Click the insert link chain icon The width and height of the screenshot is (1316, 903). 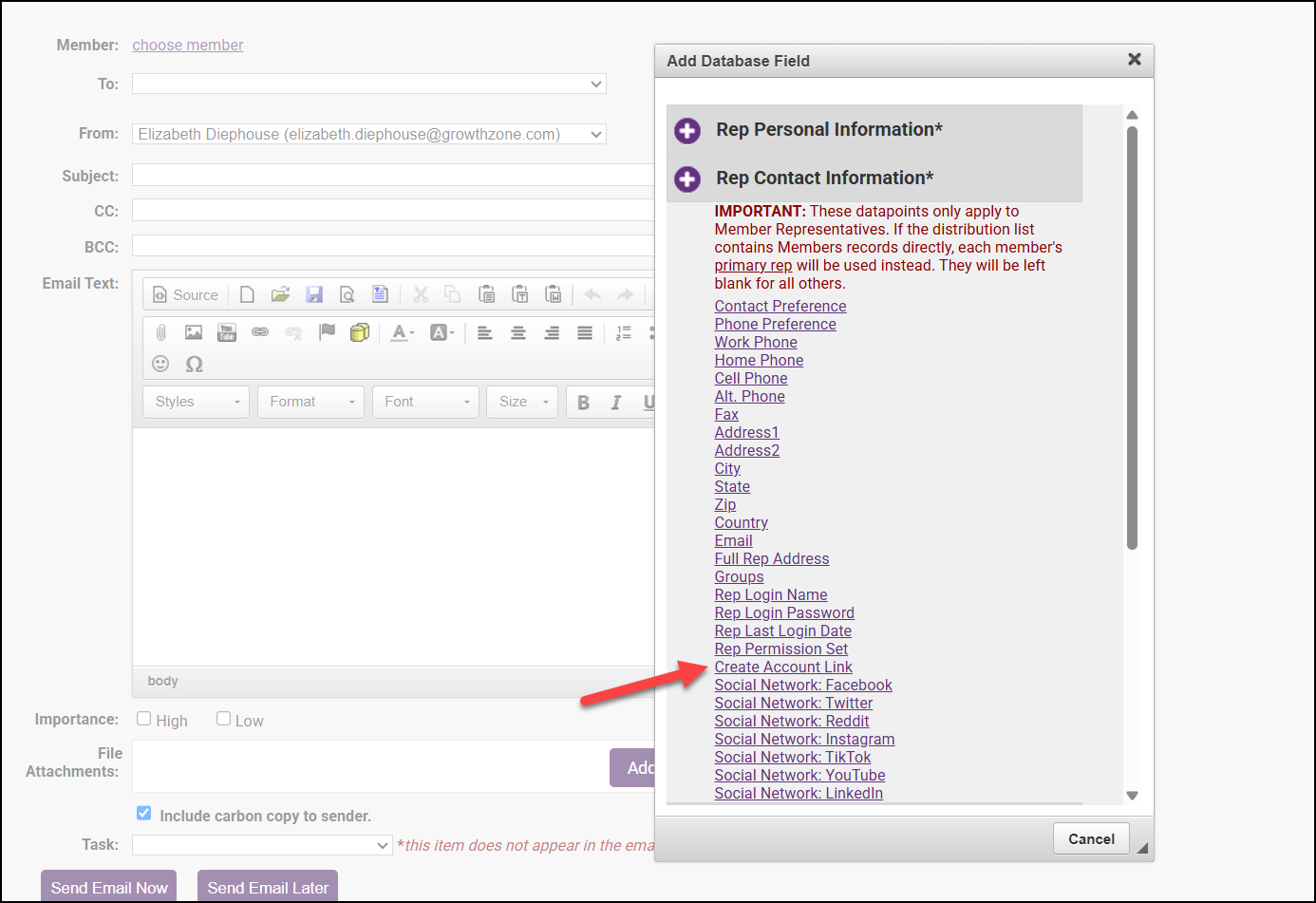point(260,332)
